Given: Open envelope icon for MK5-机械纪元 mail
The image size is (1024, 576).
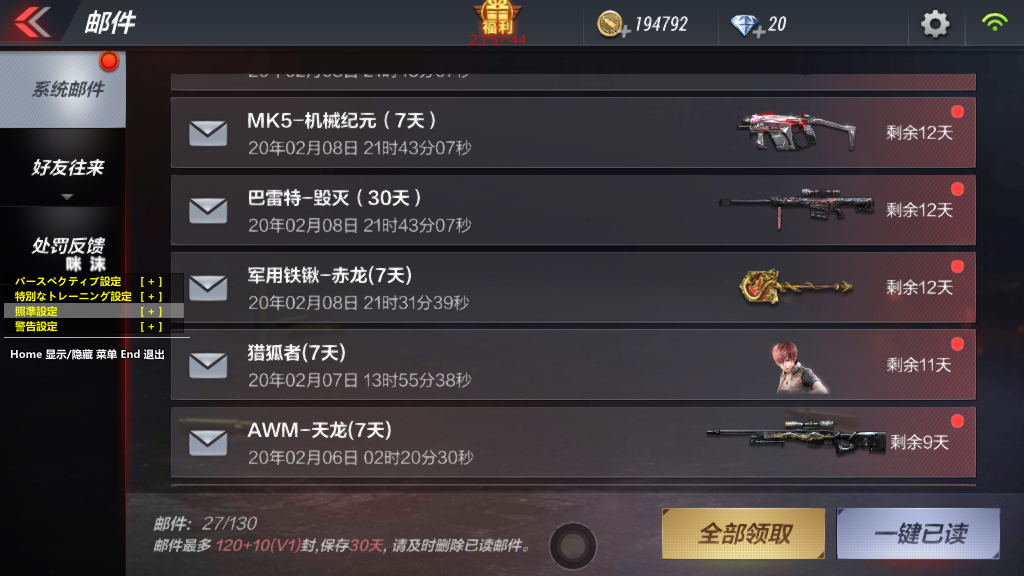Looking at the screenshot, I should coord(208,133).
